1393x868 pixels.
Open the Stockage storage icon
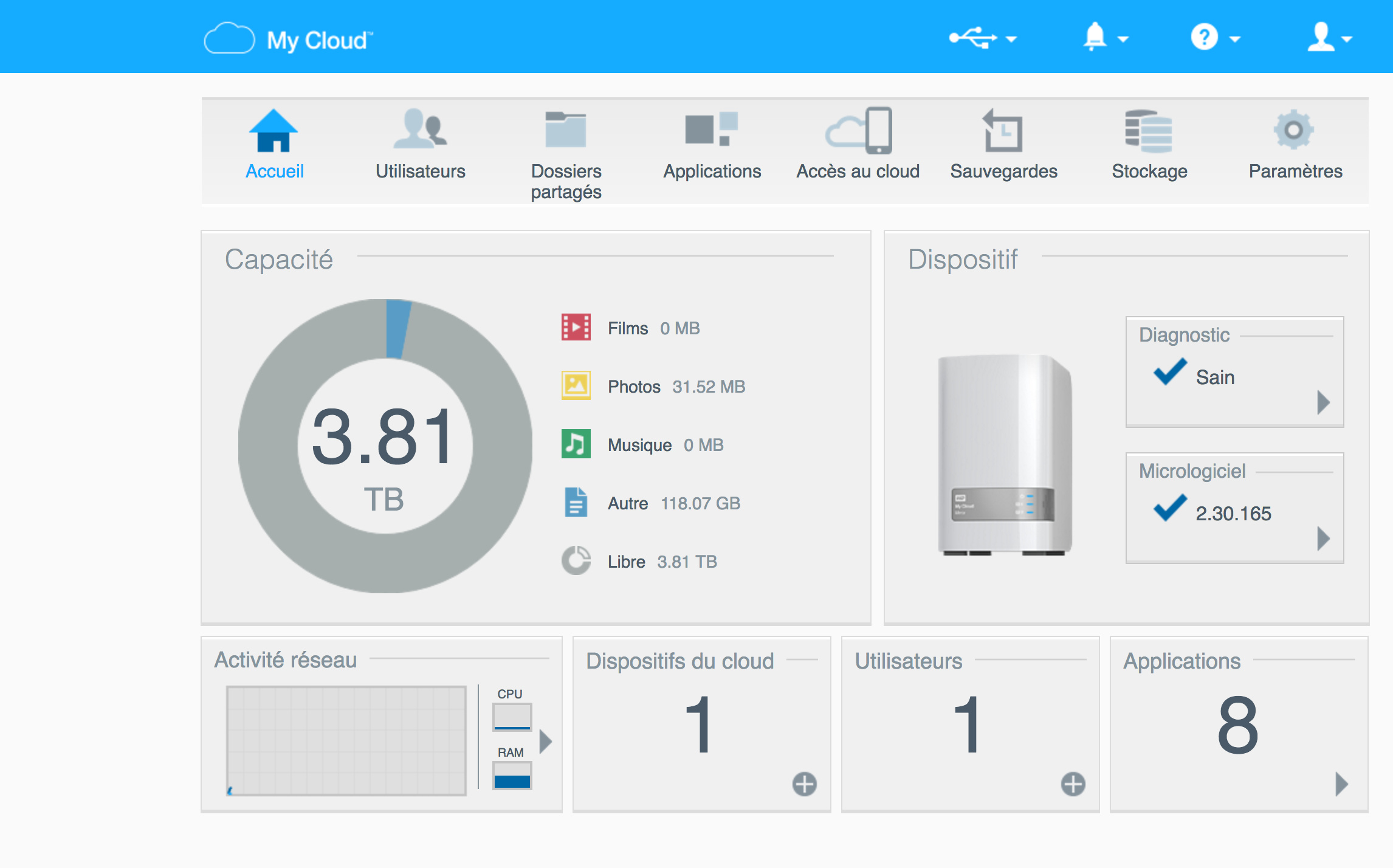1149,130
